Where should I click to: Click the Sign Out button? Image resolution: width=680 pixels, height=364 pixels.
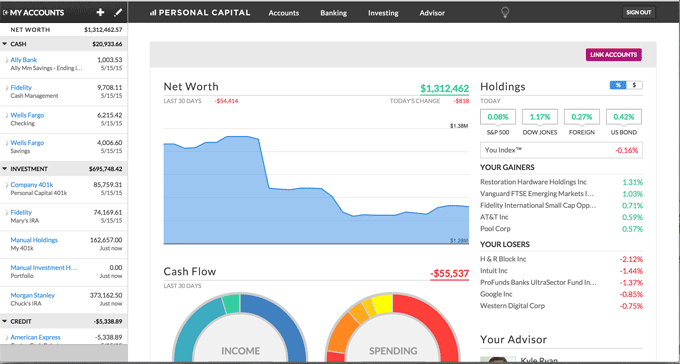click(639, 12)
